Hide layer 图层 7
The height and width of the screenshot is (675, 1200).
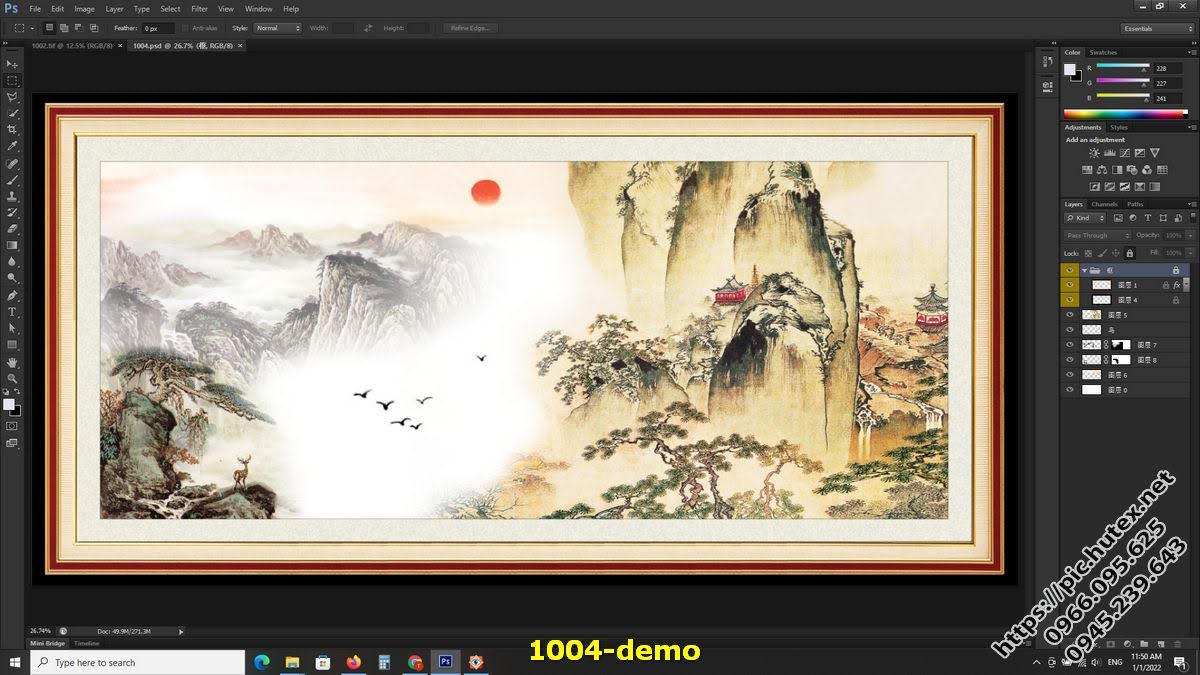(x=1070, y=345)
